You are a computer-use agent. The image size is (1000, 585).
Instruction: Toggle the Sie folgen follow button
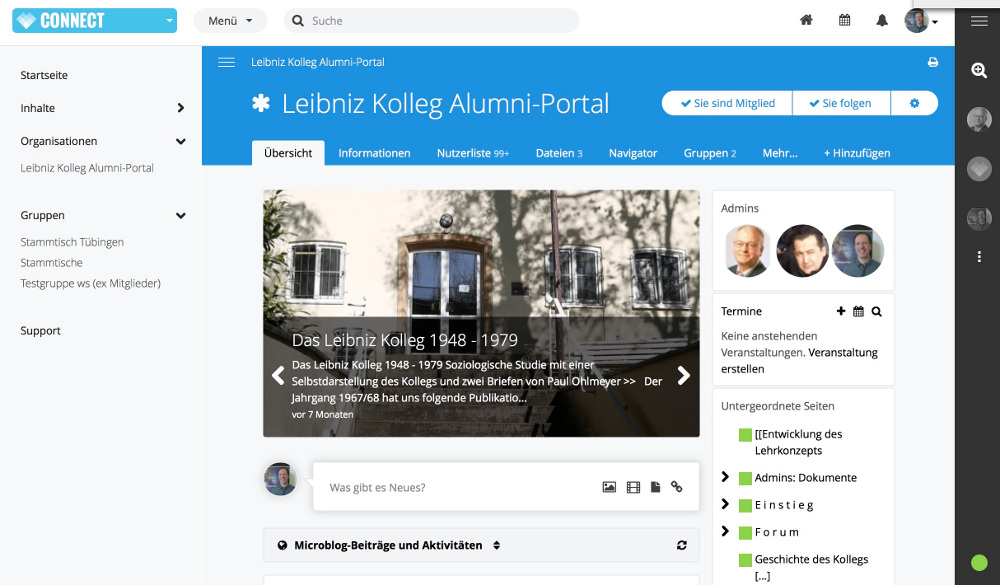pos(841,103)
